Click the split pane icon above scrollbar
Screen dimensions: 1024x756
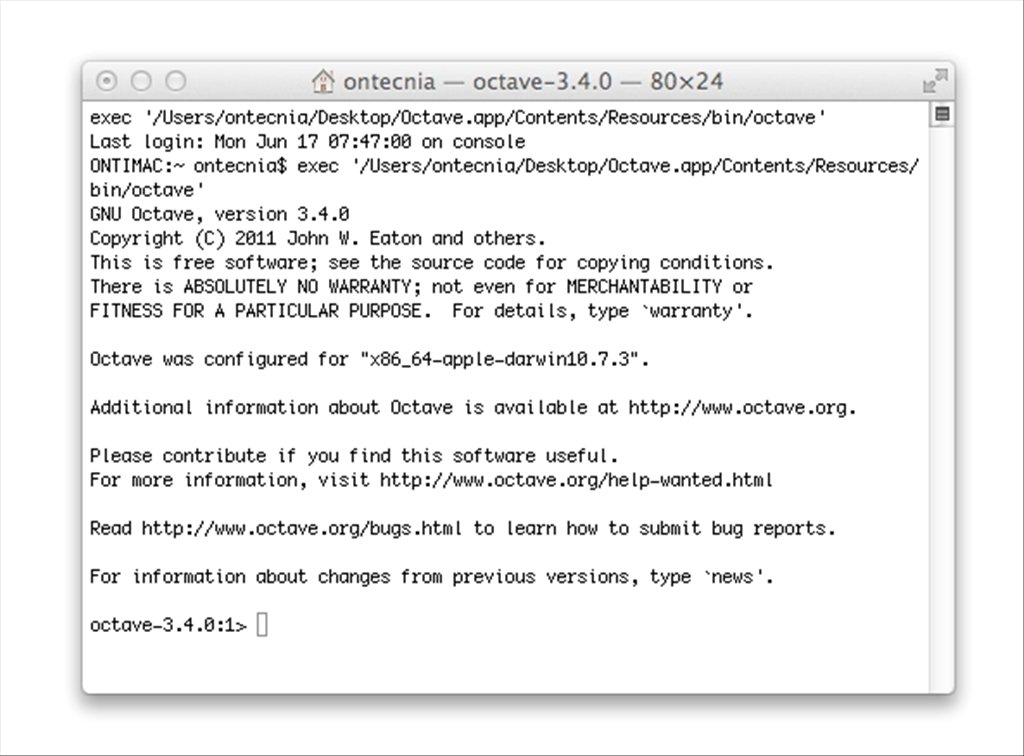pos(942,114)
